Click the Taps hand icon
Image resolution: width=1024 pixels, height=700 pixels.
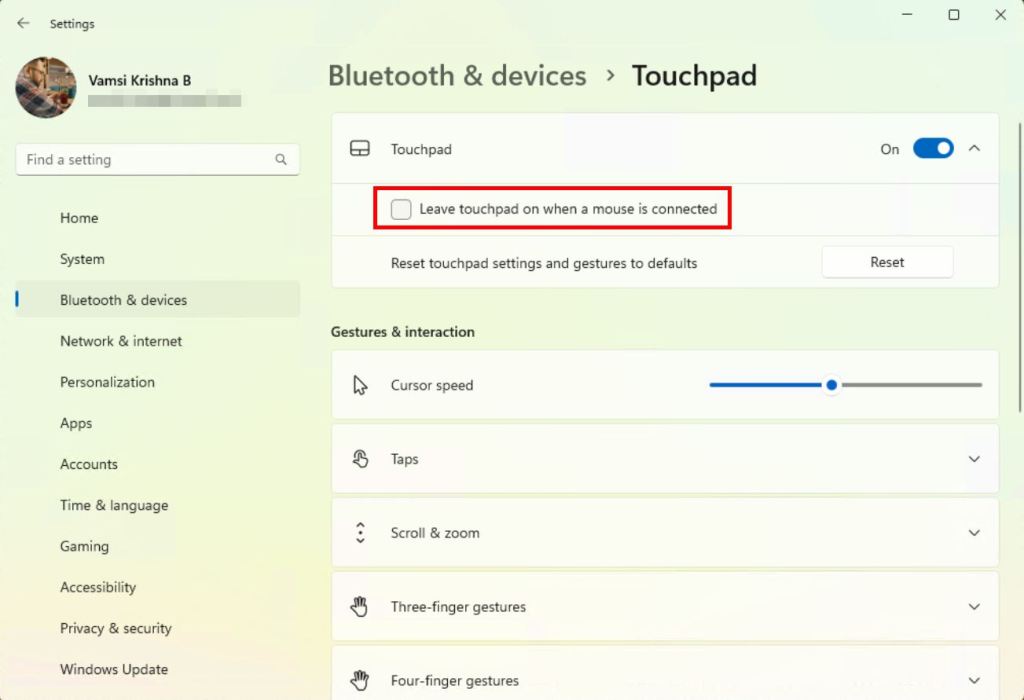[360, 459]
